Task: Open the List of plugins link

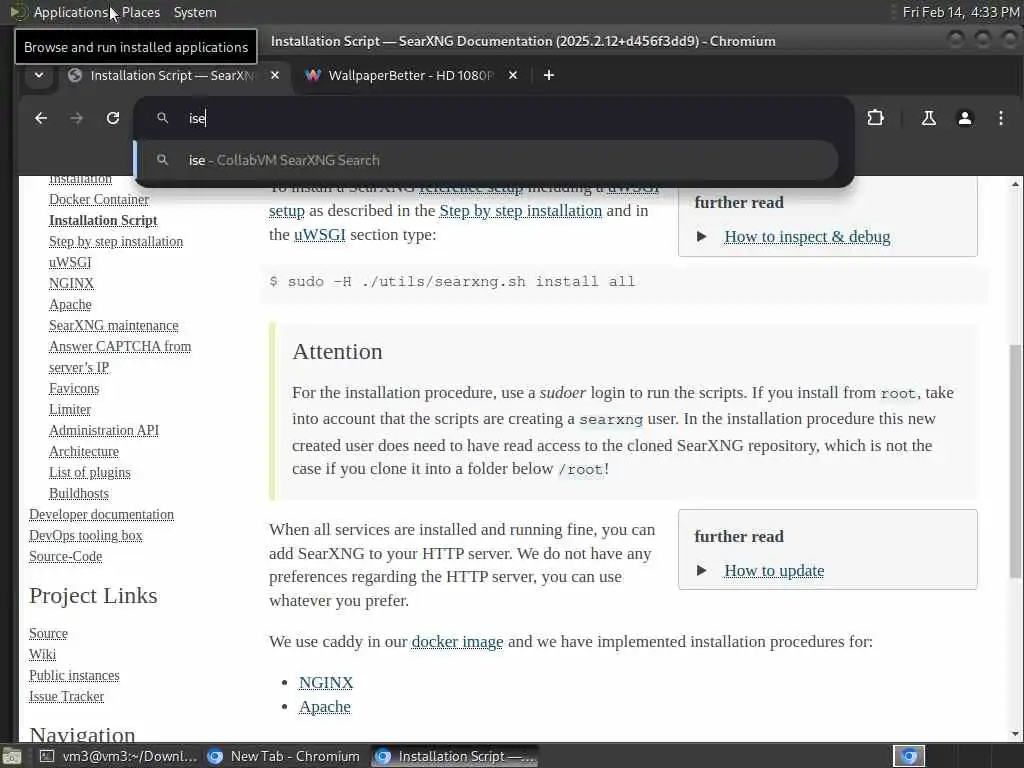Action: tap(89, 472)
